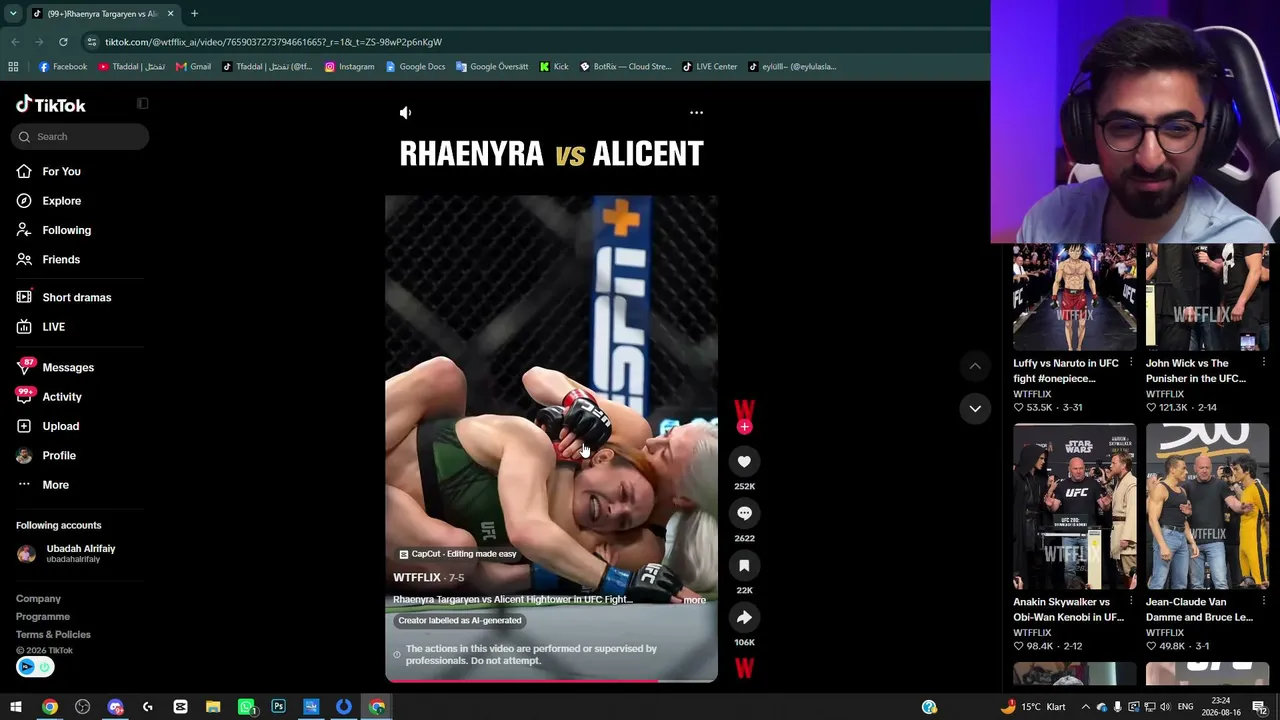Open the LIVE Center bookmark

click(709, 67)
